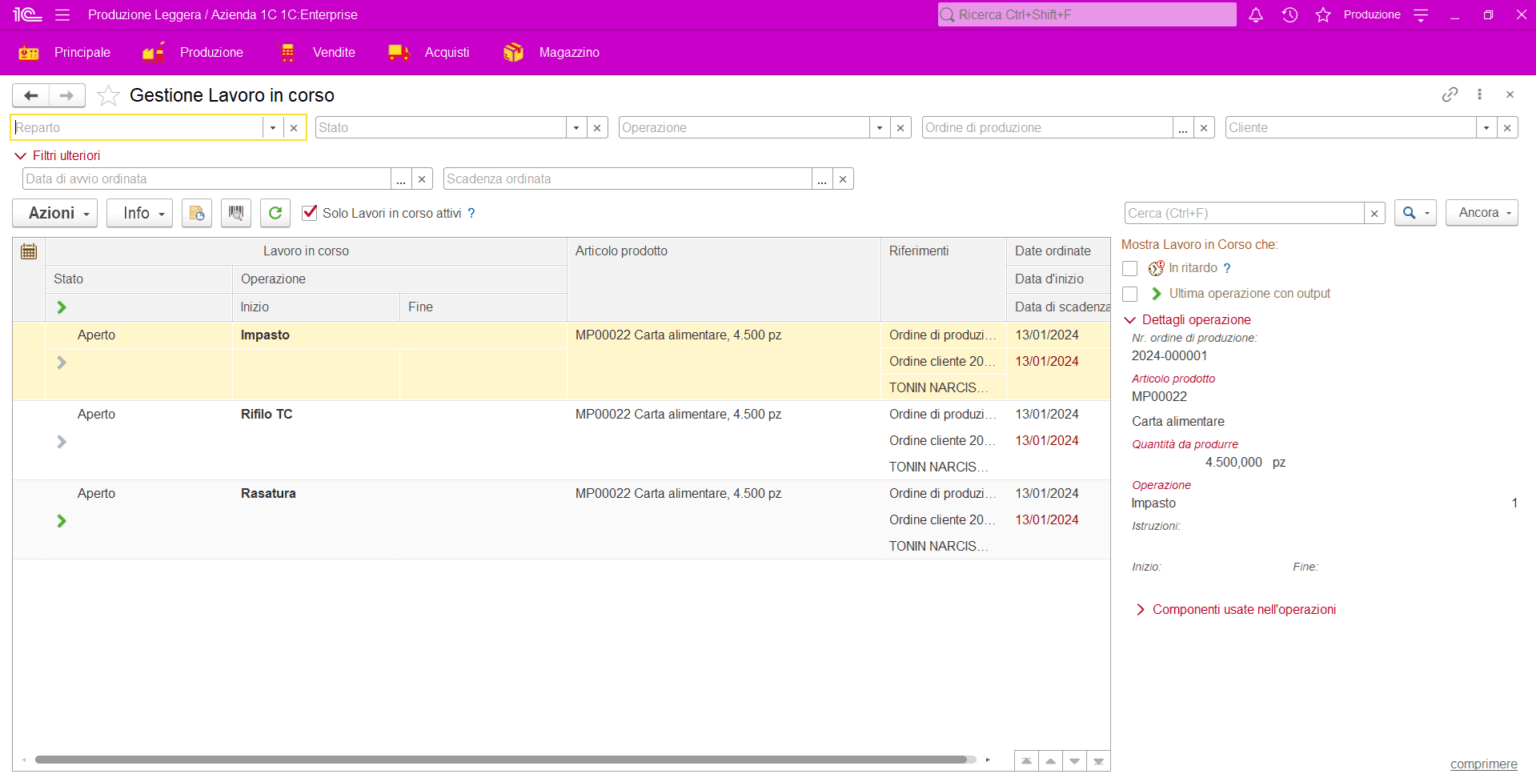Clear the Stato filter field
The height and width of the screenshot is (778, 1536).
coord(597,128)
